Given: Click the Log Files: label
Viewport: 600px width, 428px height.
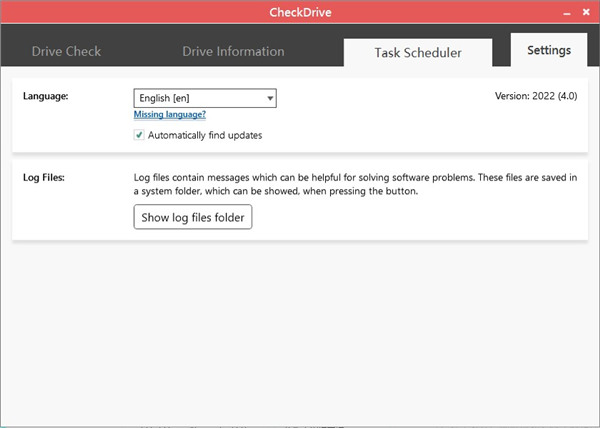Looking at the screenshot, I should pyautogui.click(x=44, y=177).
